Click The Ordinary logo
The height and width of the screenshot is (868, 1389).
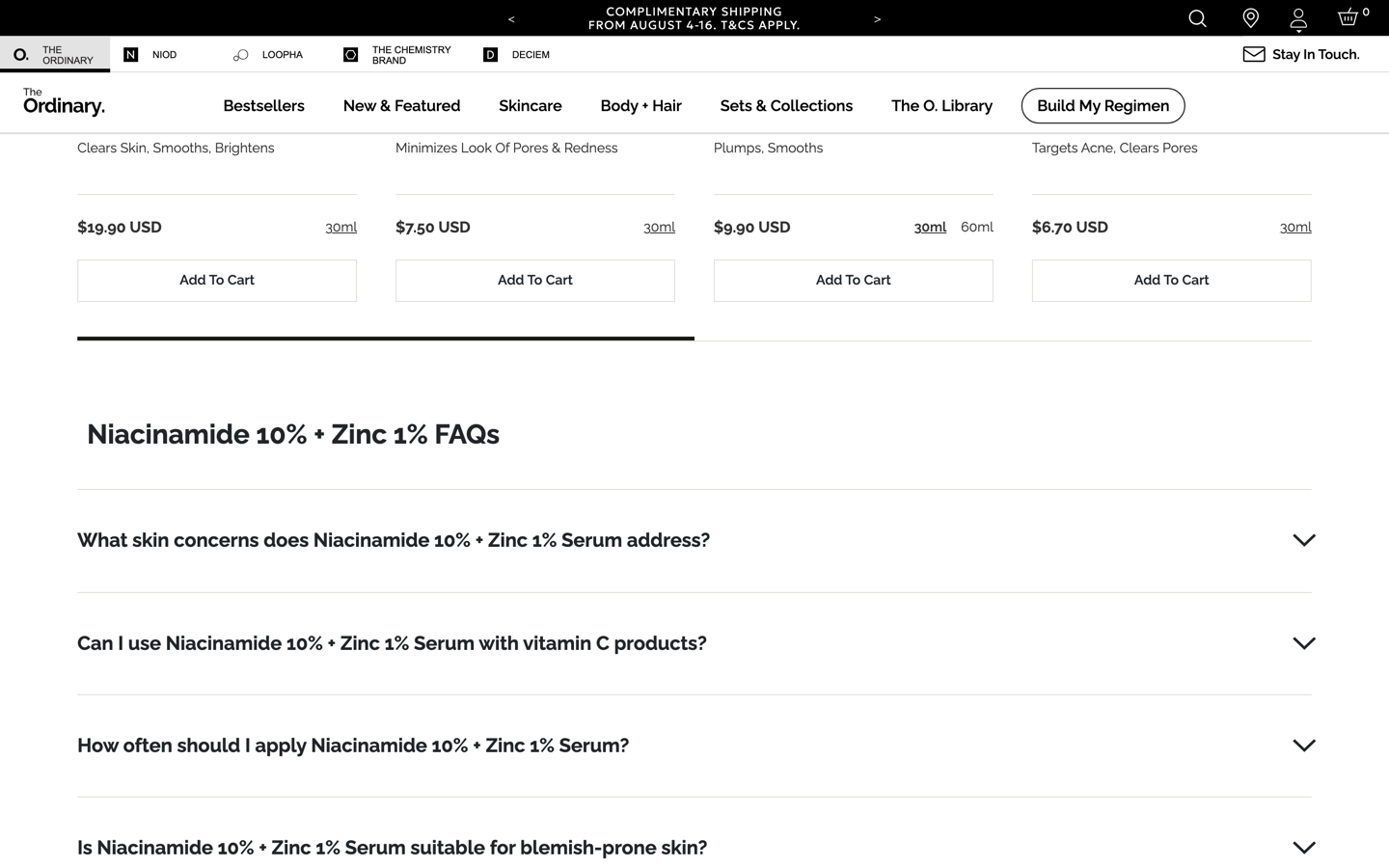[64, 101]
